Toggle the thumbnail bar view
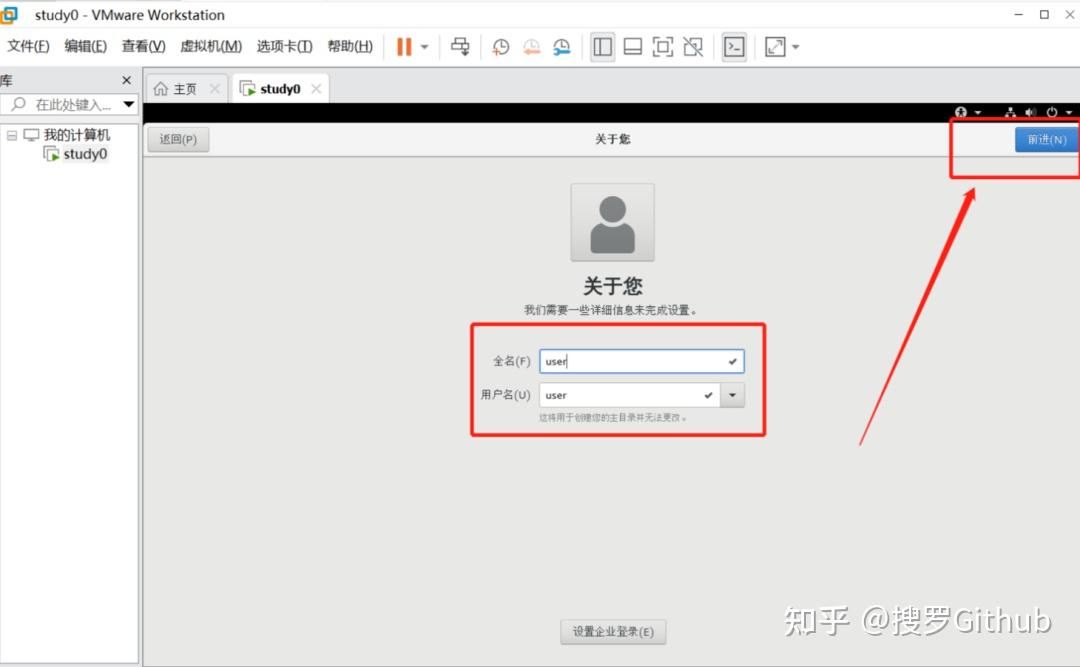The image size is (1080, 667). pos(632,47)
